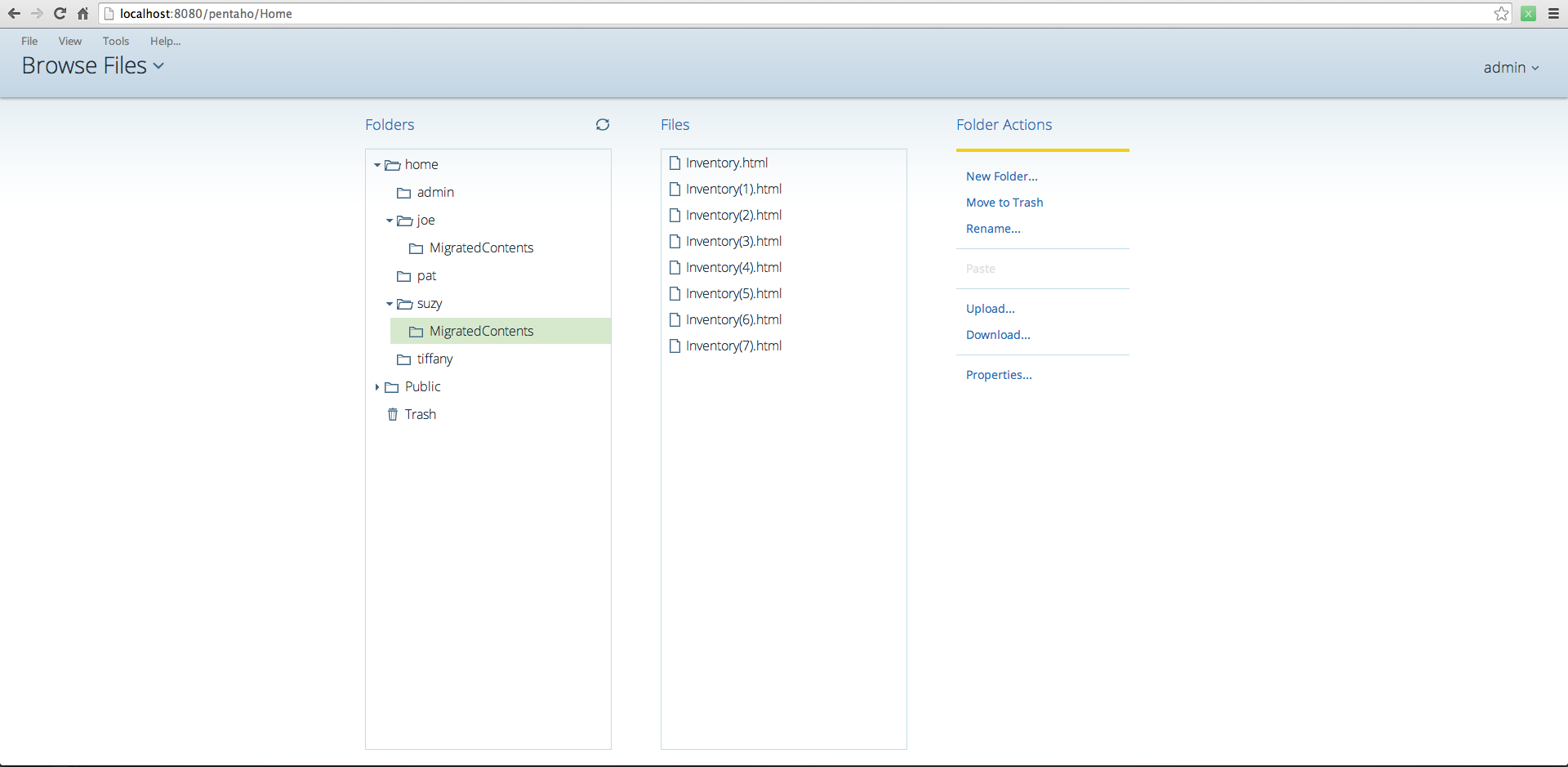Collapse the suzy folder arrow

click(x=390, y=304)
